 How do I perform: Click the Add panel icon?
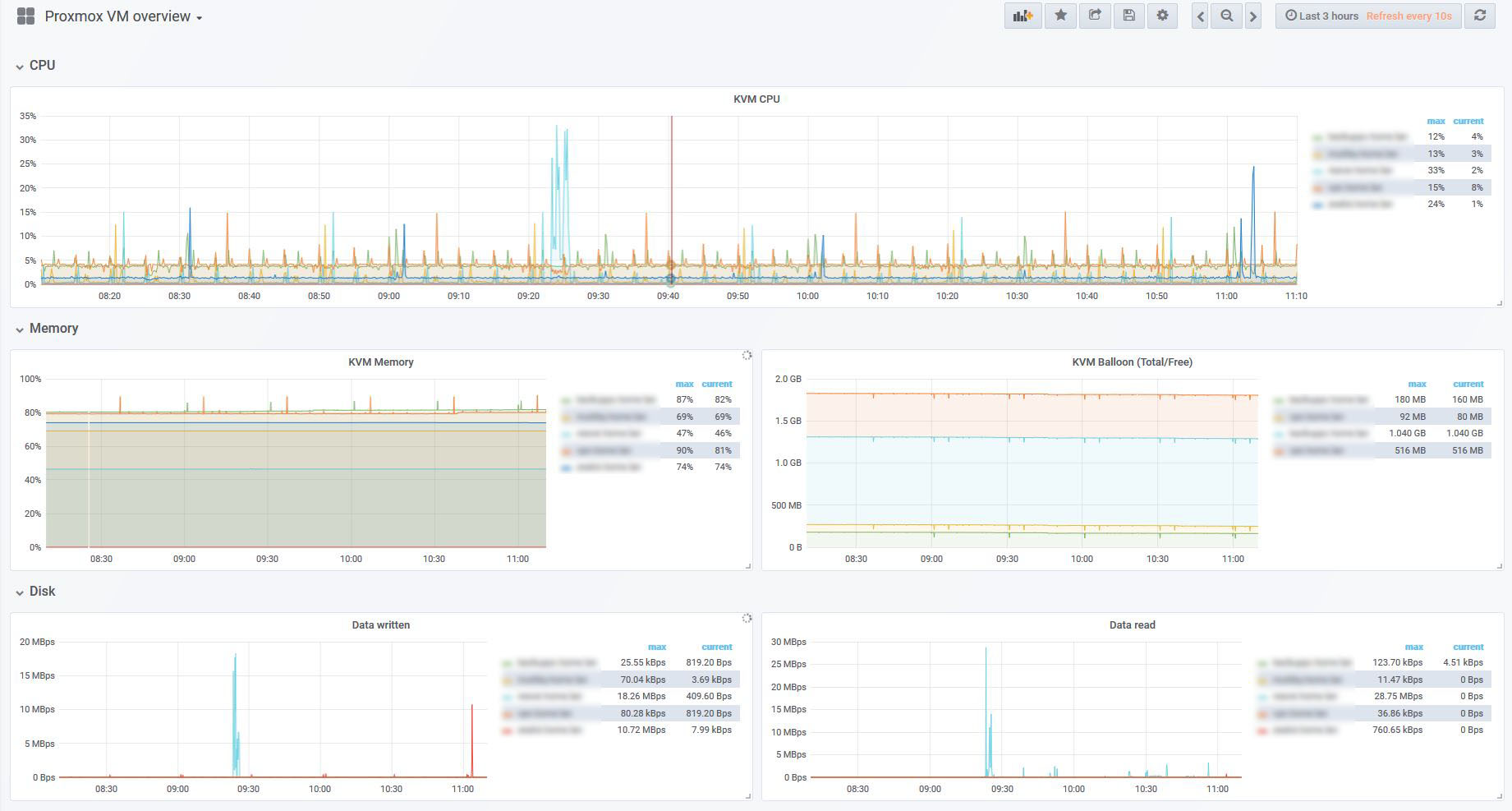[x=1023, y=16]
